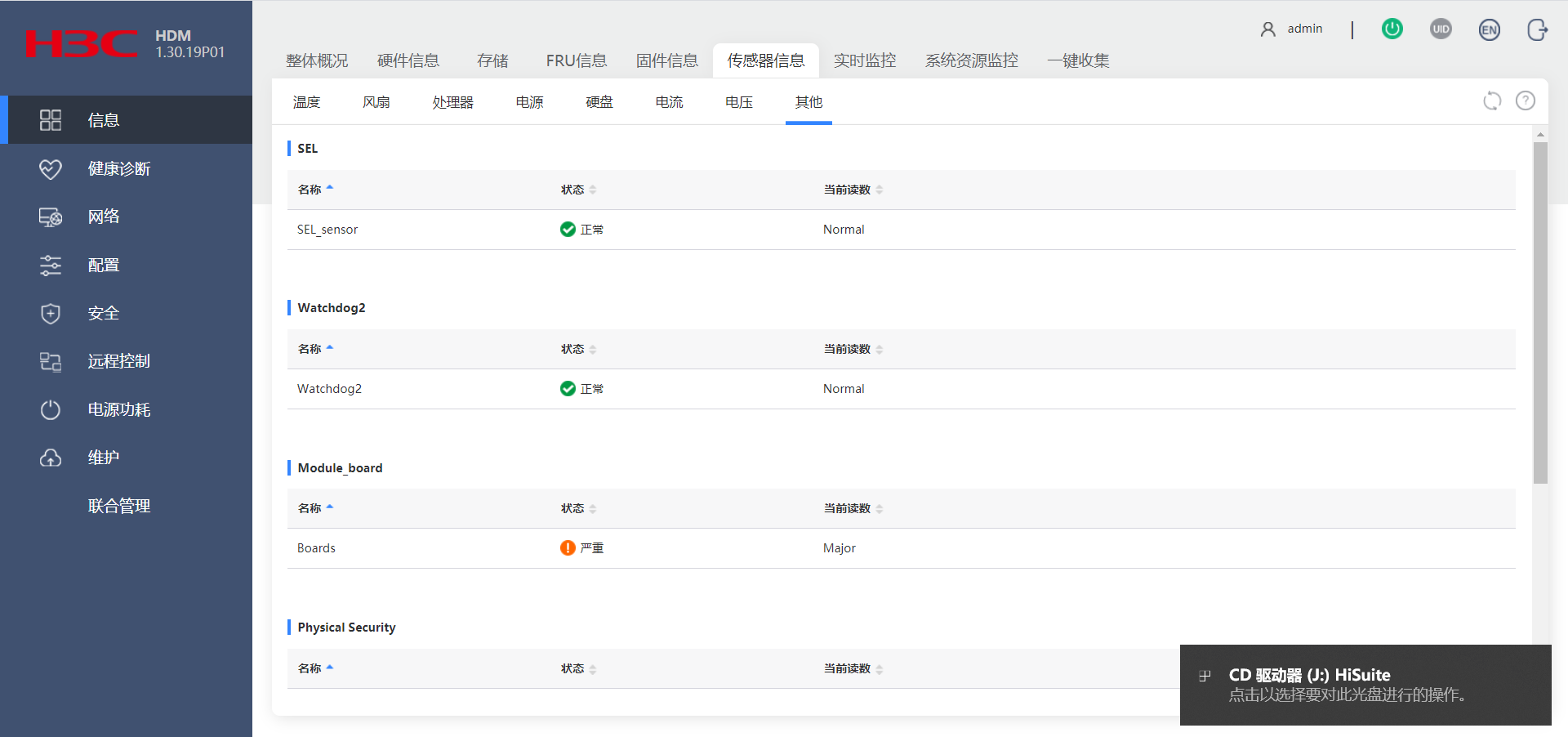This screenshot has height=737, width=1568.
Task: Toggle the UID indicator light button
Action: point(1441,29)
